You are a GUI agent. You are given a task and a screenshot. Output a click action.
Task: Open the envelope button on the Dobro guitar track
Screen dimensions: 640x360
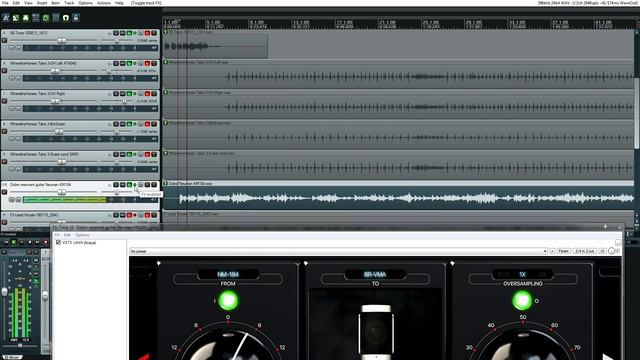click(x=122, y=185)
